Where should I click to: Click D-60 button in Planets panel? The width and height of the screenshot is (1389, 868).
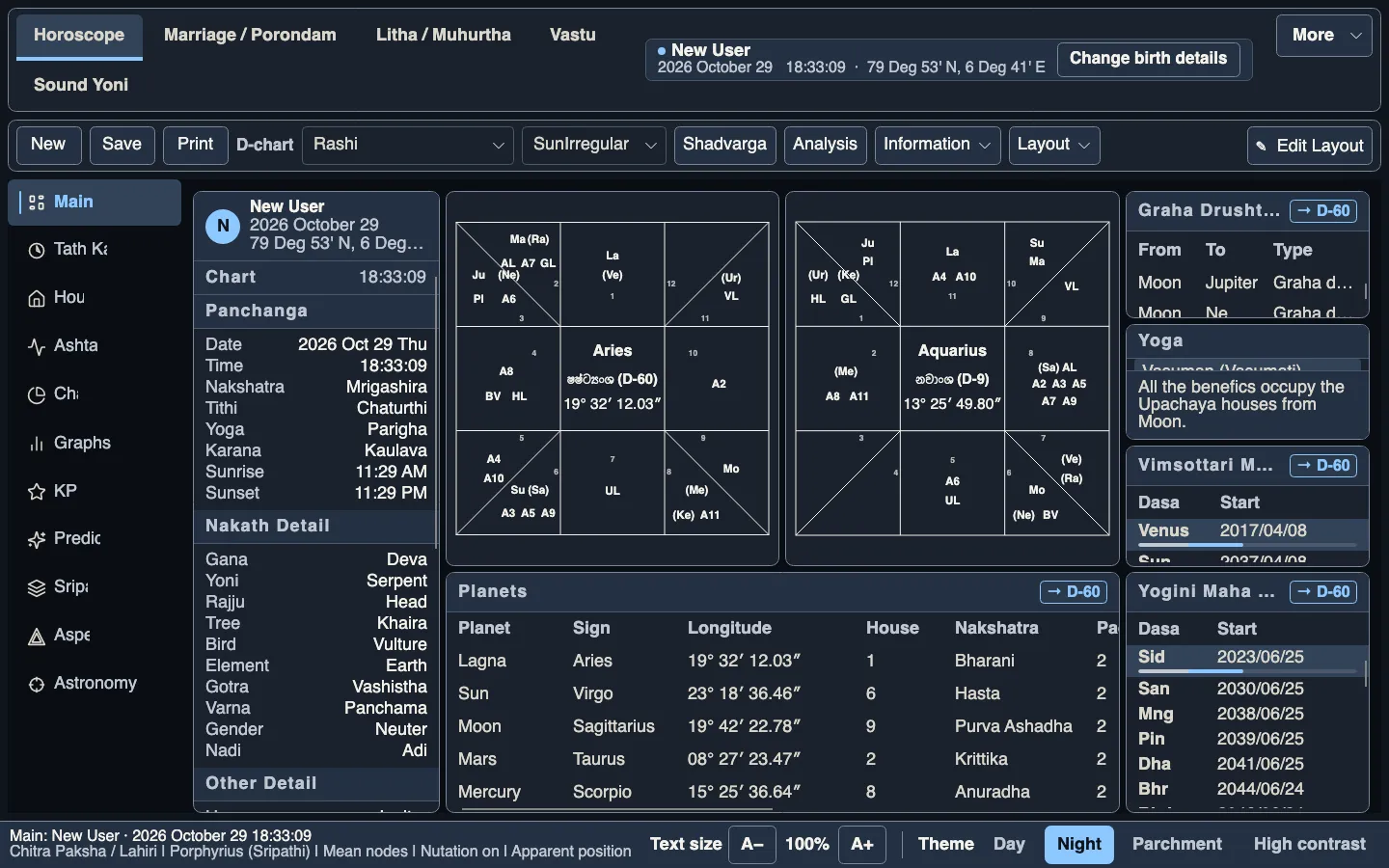click(1074, 592)
